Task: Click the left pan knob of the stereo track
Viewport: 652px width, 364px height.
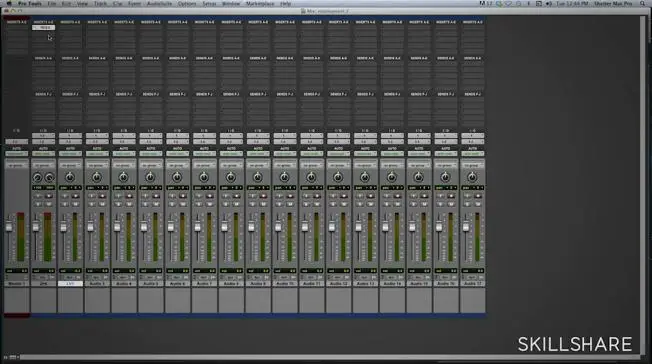Action: (x=37, y=178)
